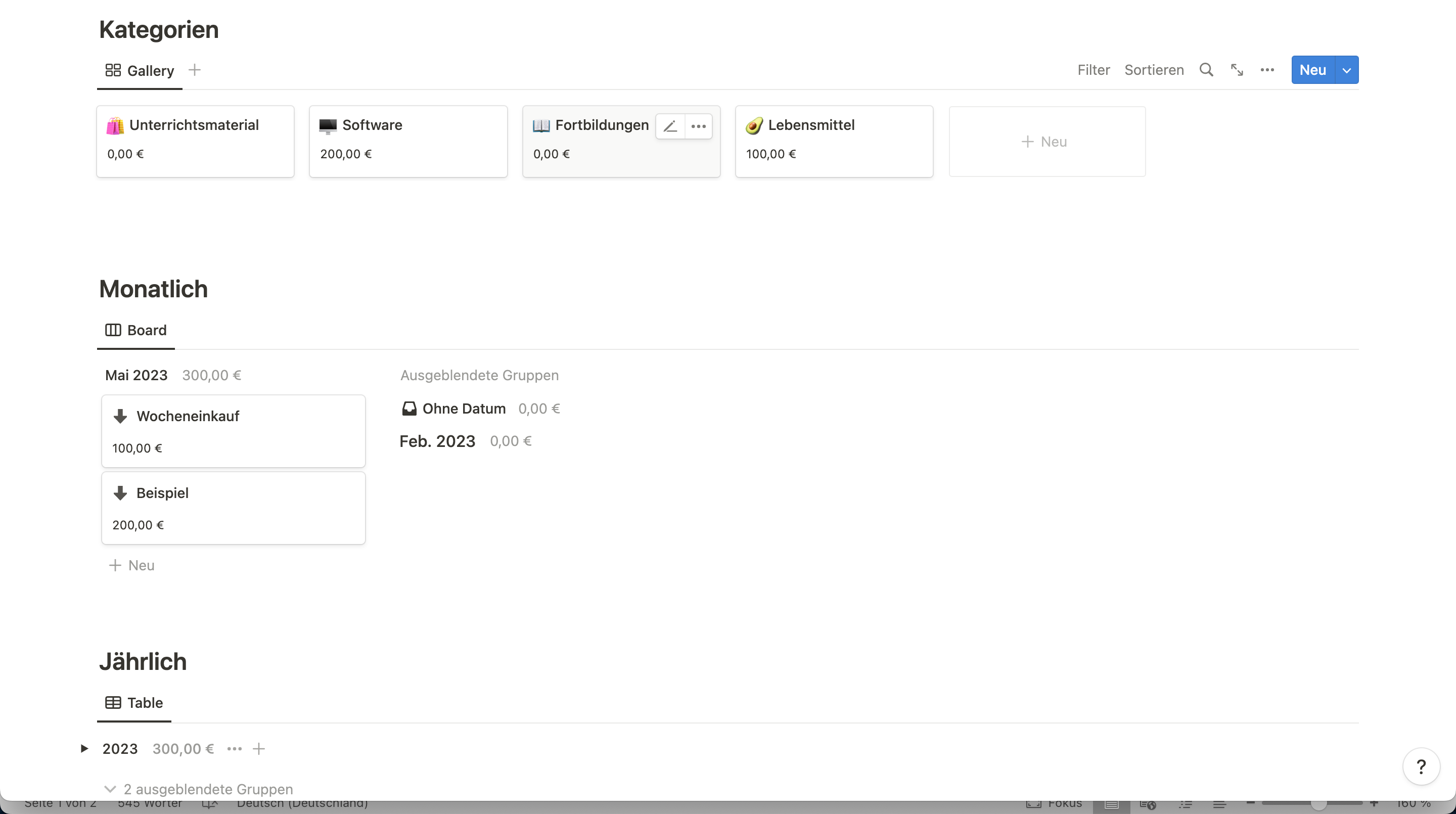
Task: Open the Filter option in Kategorien
Action: click(1093, 70)
